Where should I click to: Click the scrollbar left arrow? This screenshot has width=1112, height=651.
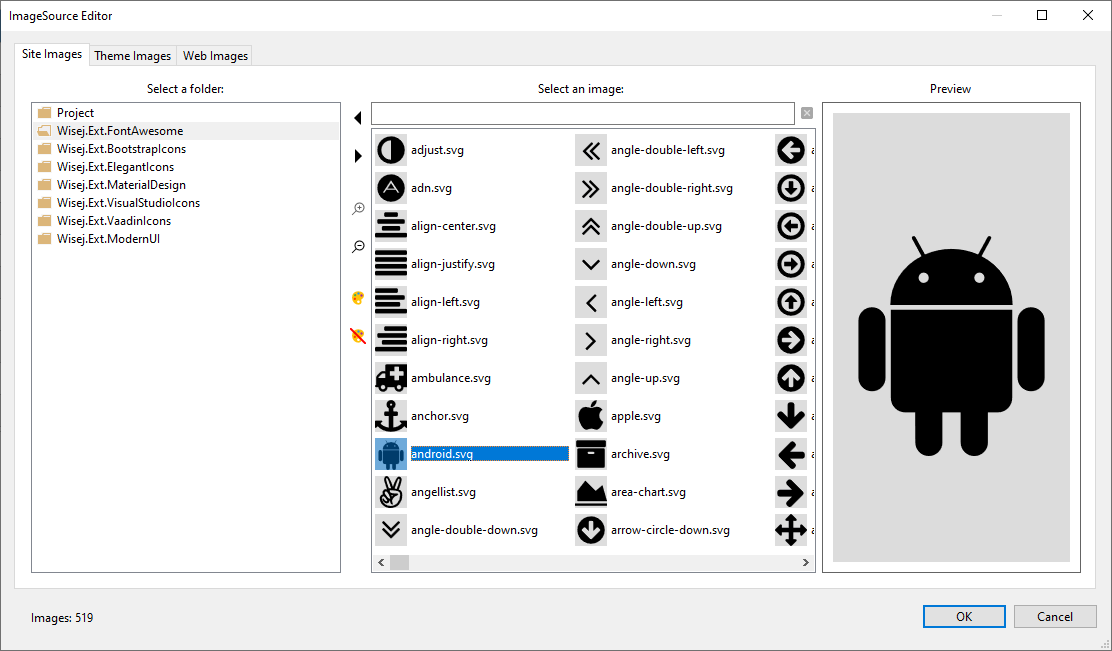[382, 562]
